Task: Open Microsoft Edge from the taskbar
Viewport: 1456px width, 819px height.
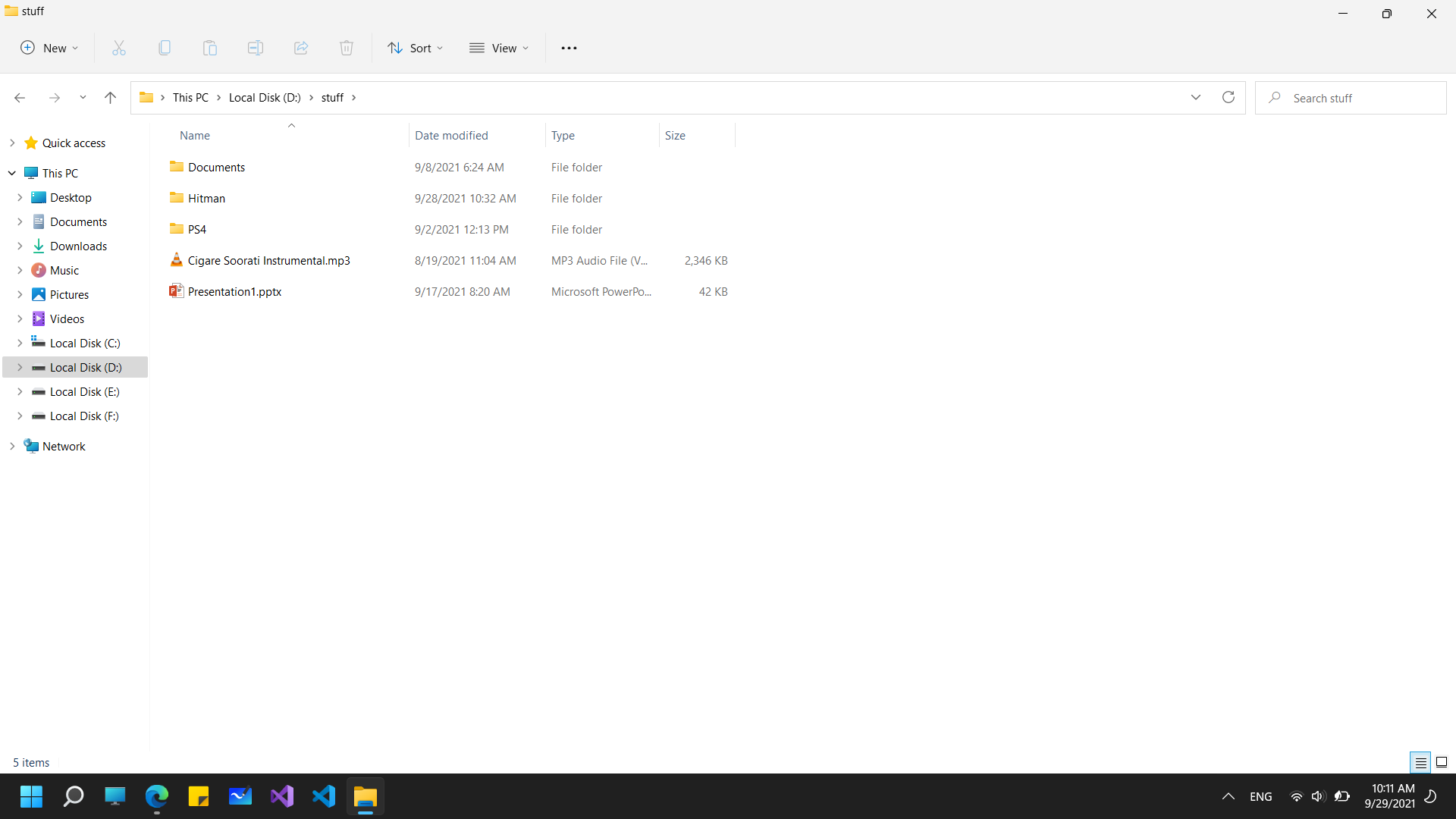Action: pos(156,796)
